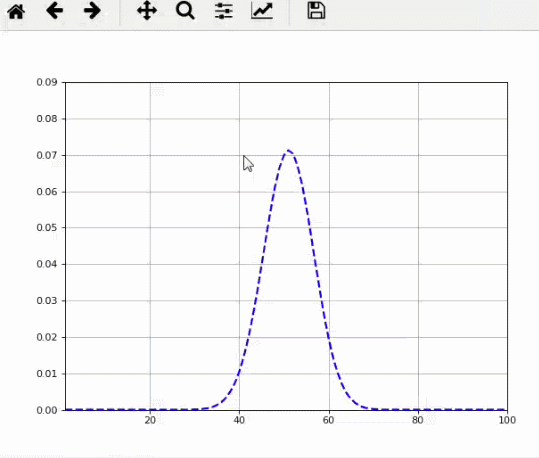
Task: Click y-axis tick label 0.01
Action: click(47, 373)
